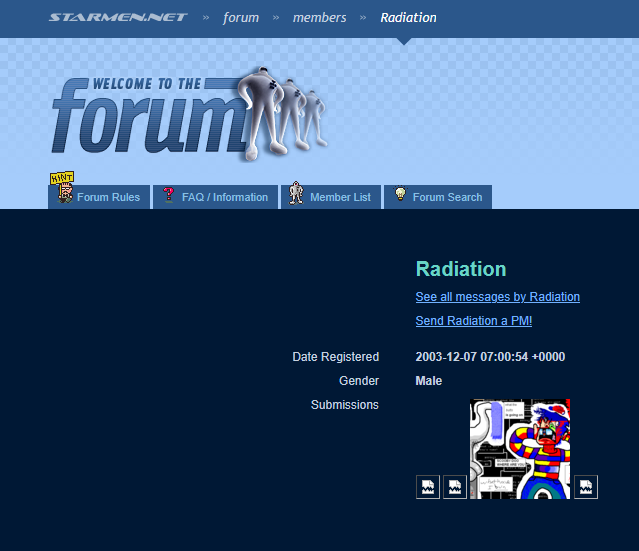
Task: Go to the forum breadcrumb link
Action: (241, 17)
